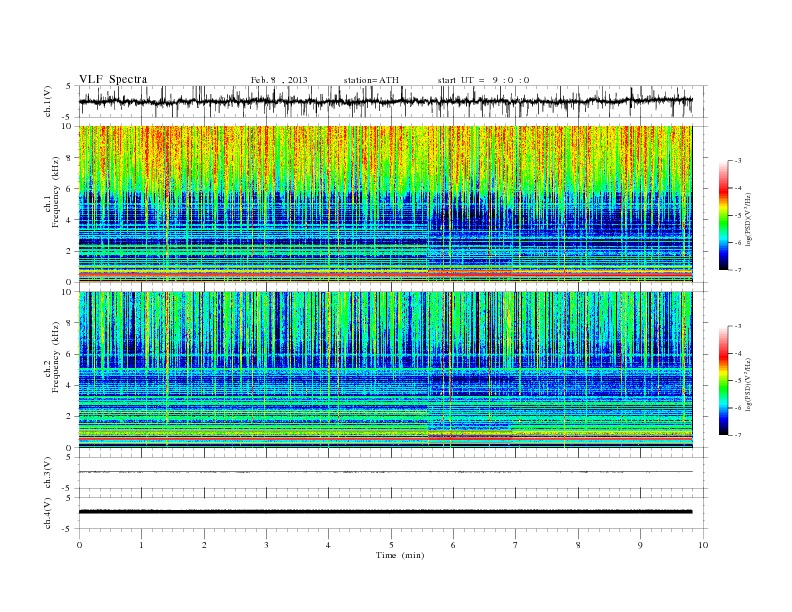Click the ch.2 spectrogram panel

click(x=385, y=369)
